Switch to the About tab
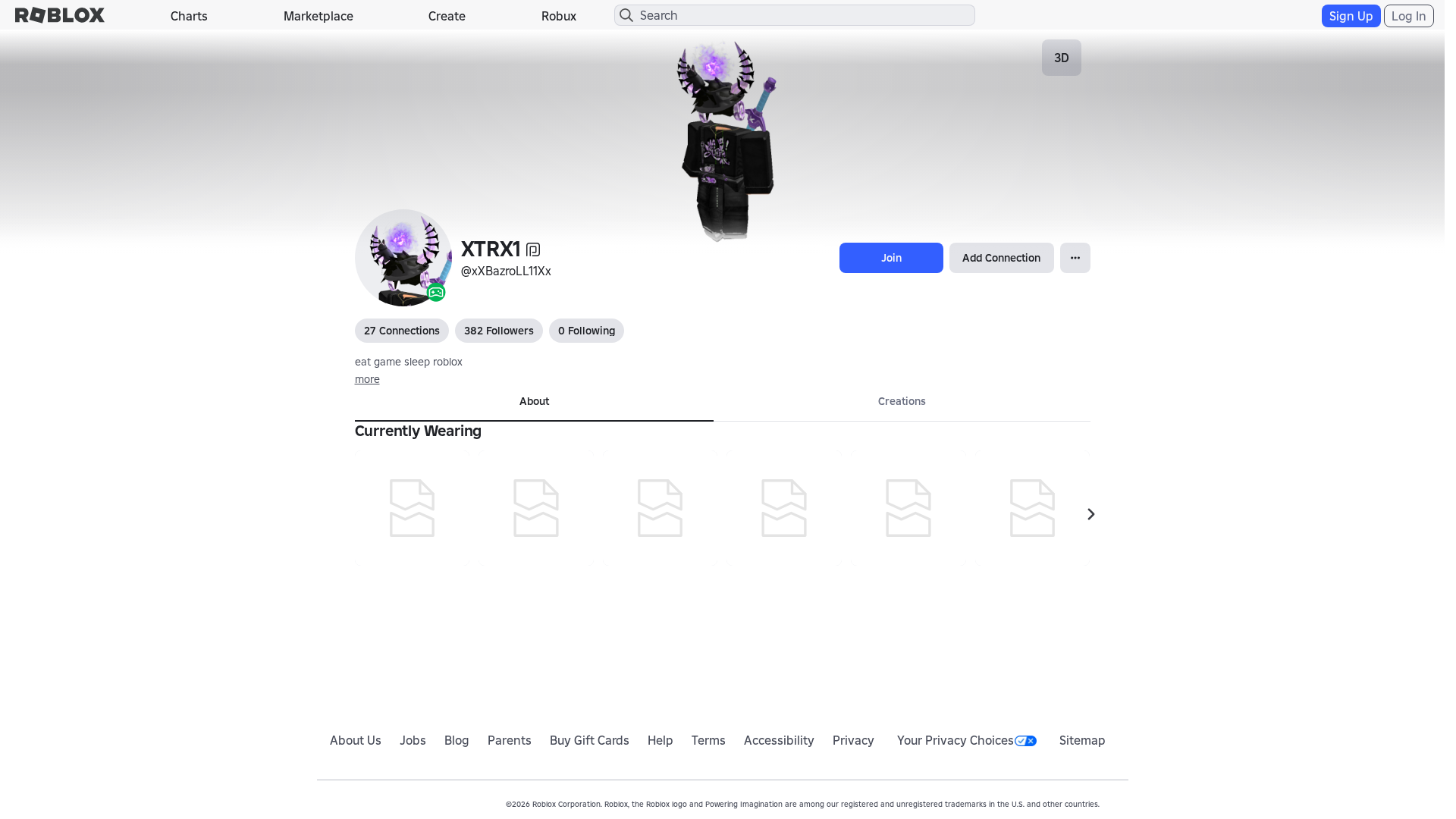 pyautogui.click(x=534, y=402)
